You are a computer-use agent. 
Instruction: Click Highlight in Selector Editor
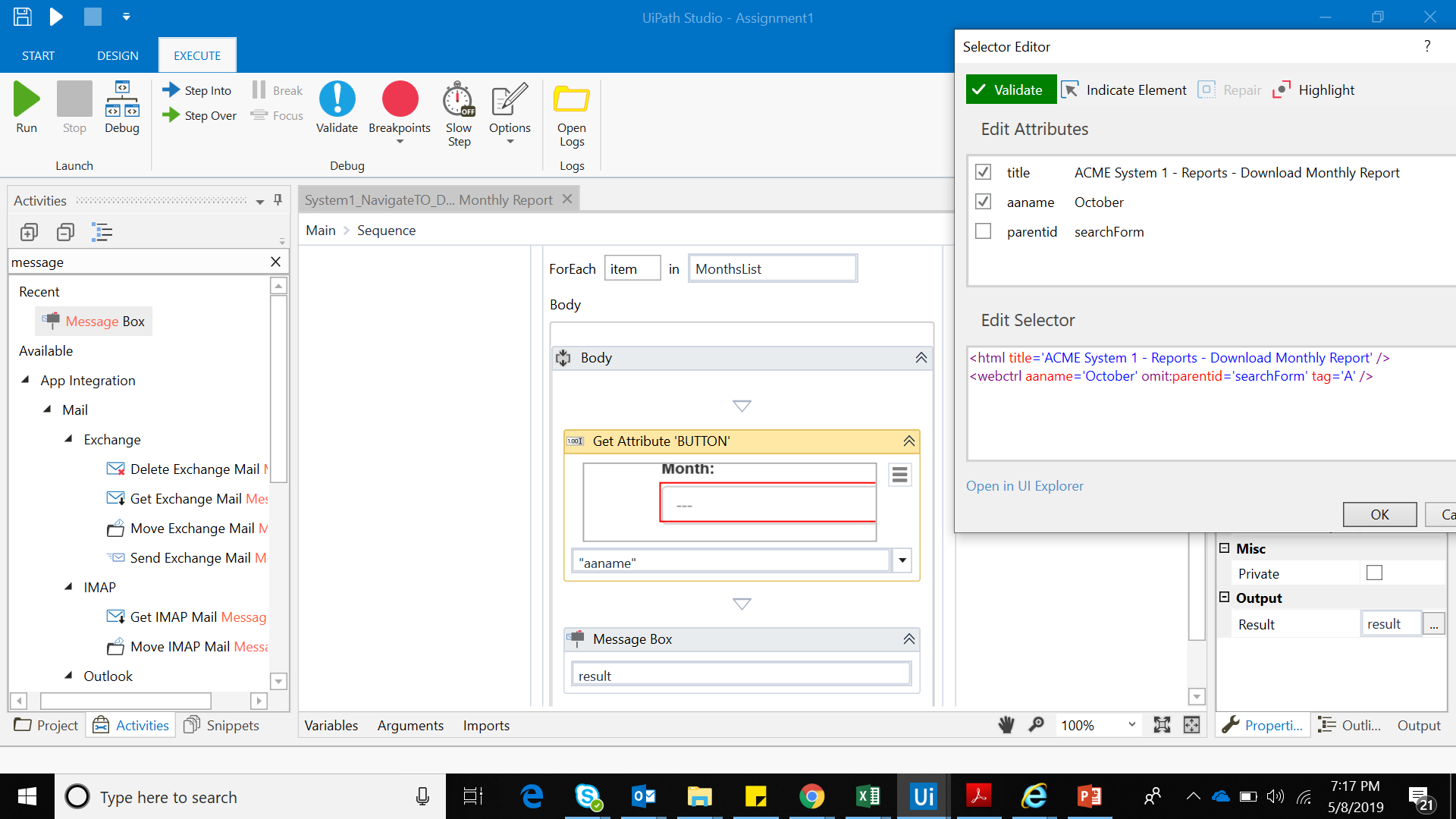pyautogui.click(x=1313, y=90)
